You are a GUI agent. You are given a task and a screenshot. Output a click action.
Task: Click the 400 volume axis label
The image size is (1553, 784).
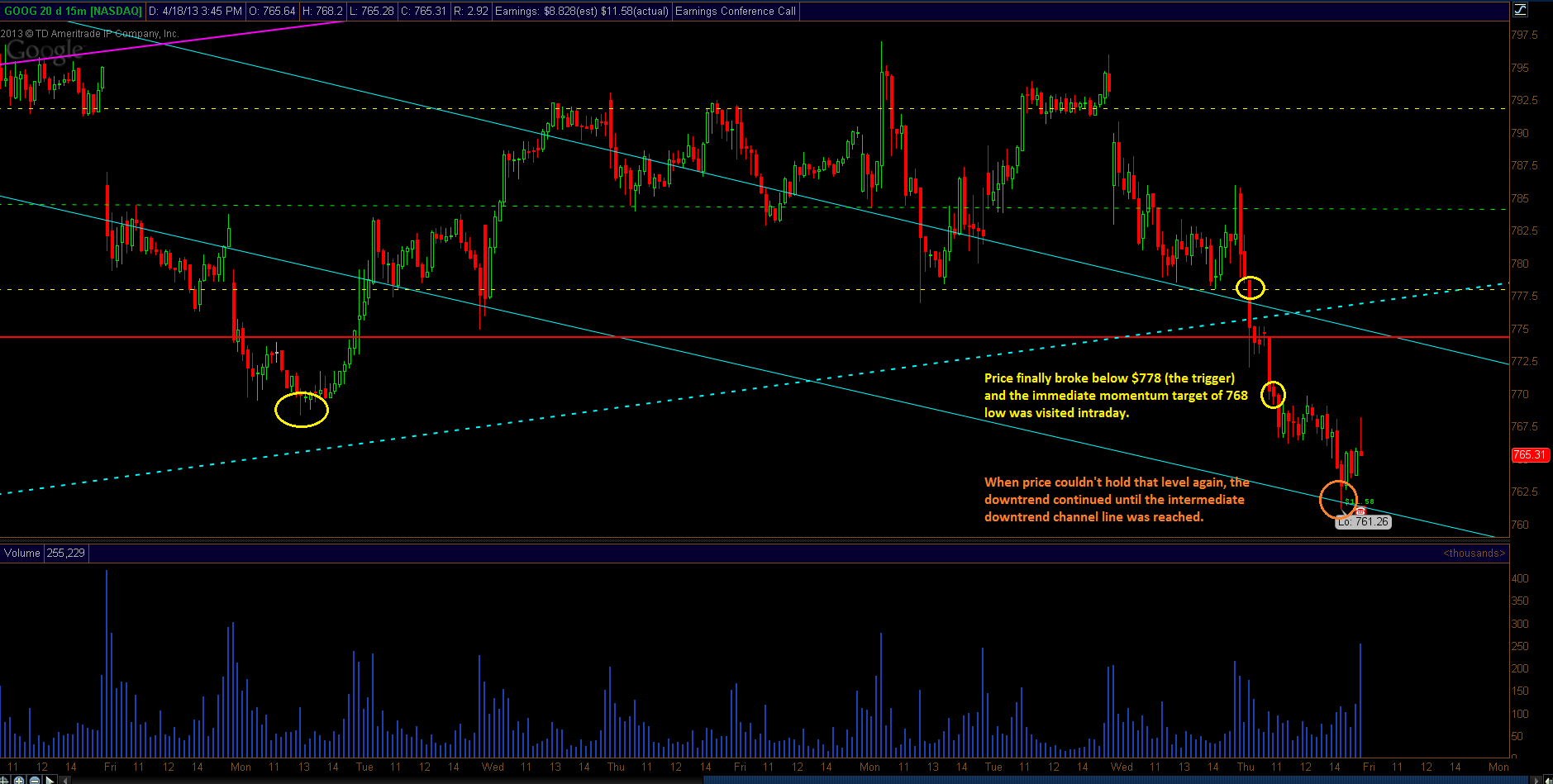click(1520, 578)
